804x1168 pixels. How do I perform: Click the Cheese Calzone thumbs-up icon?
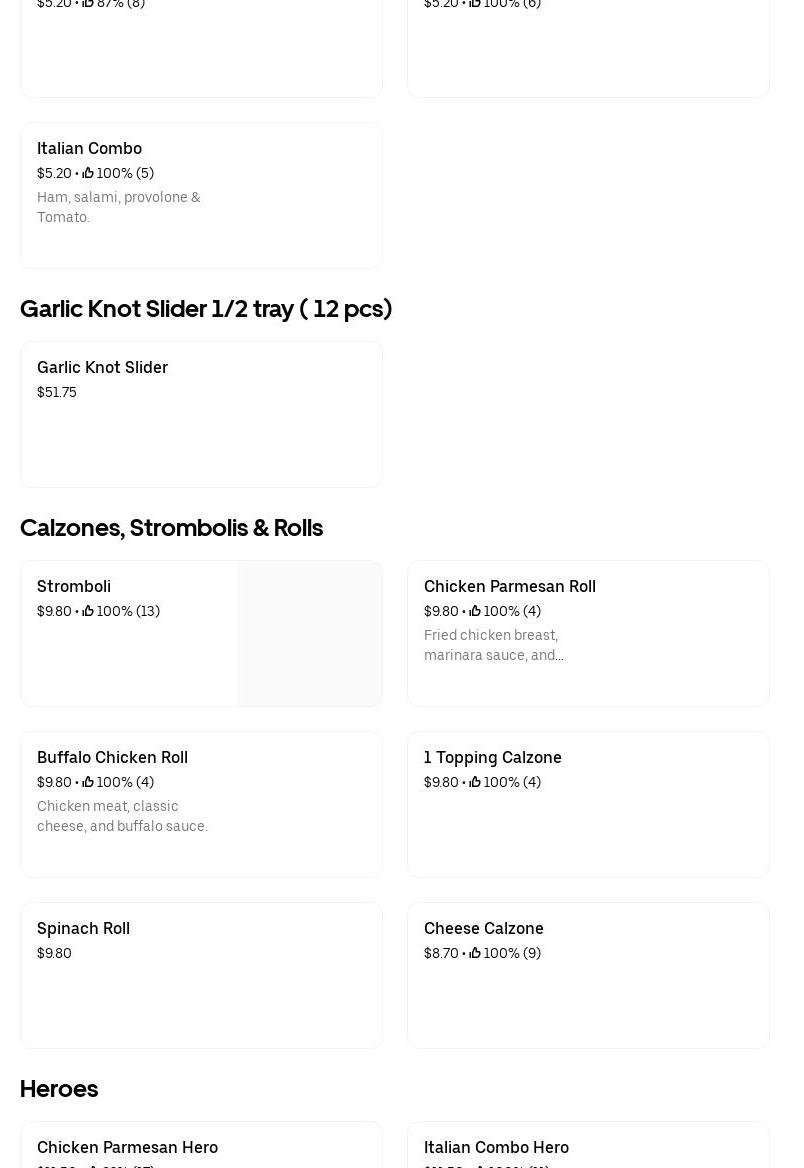coord(475,953)
